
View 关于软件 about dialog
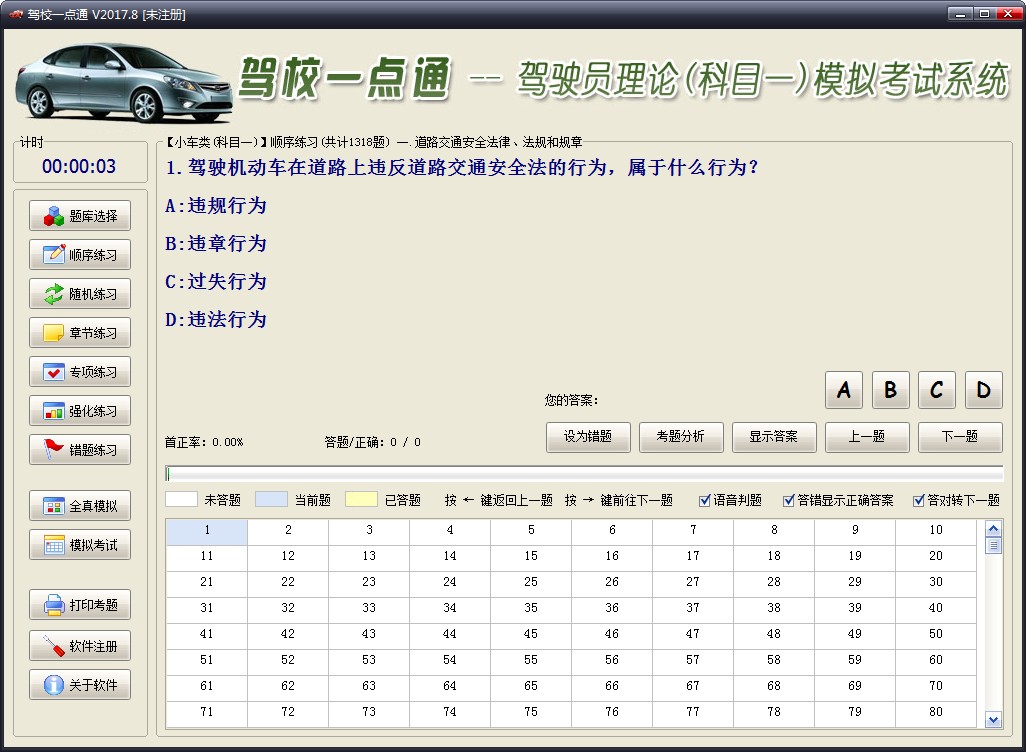pyautogui.click(x=78, y=685)
